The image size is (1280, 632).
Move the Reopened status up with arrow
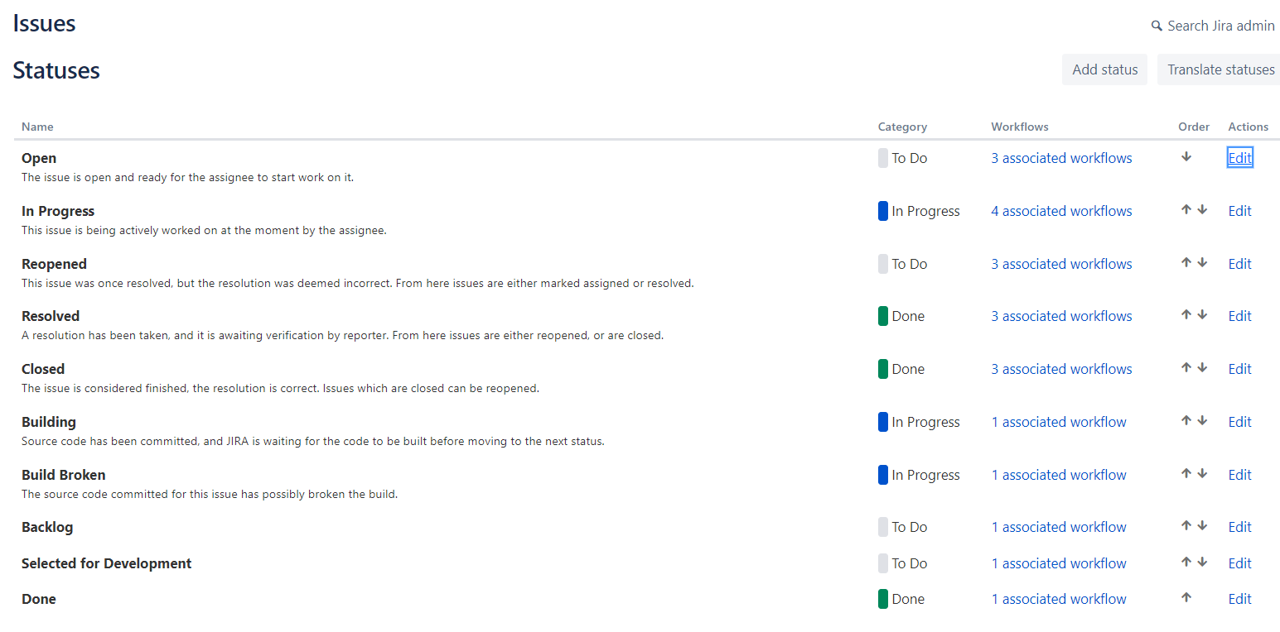[x=1185, y=263]
